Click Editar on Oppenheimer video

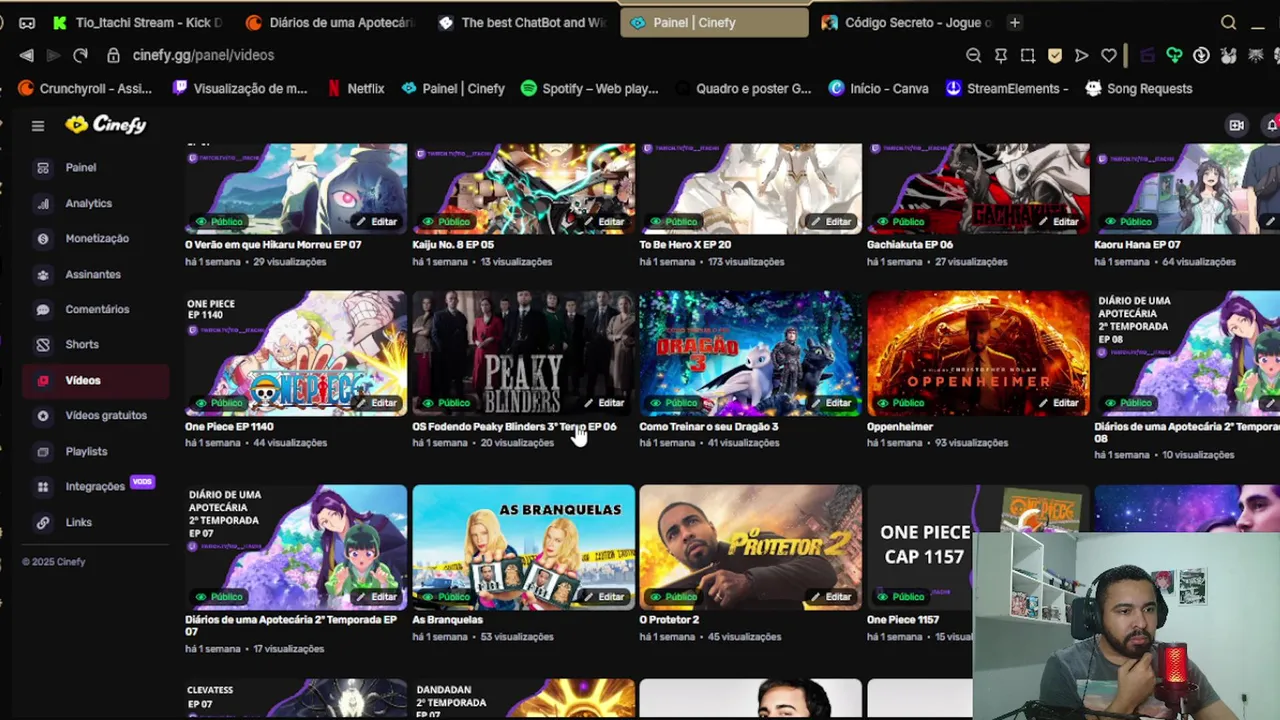[1058, 403]
